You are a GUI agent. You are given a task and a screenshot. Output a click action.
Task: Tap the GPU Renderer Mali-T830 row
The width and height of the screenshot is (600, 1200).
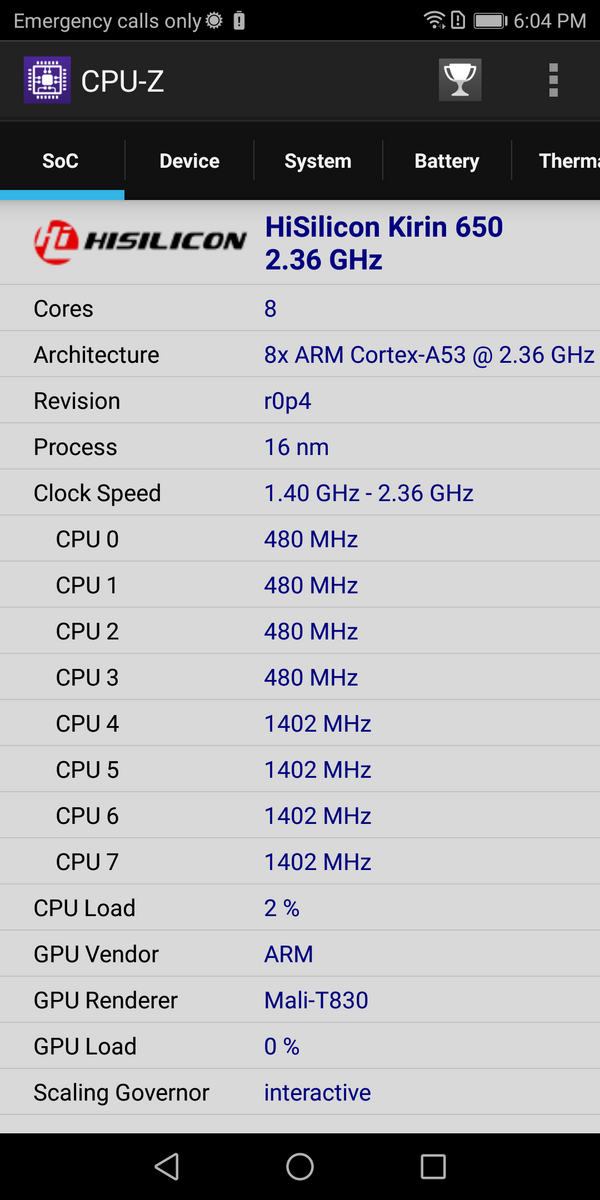(x=300, y=1000)
